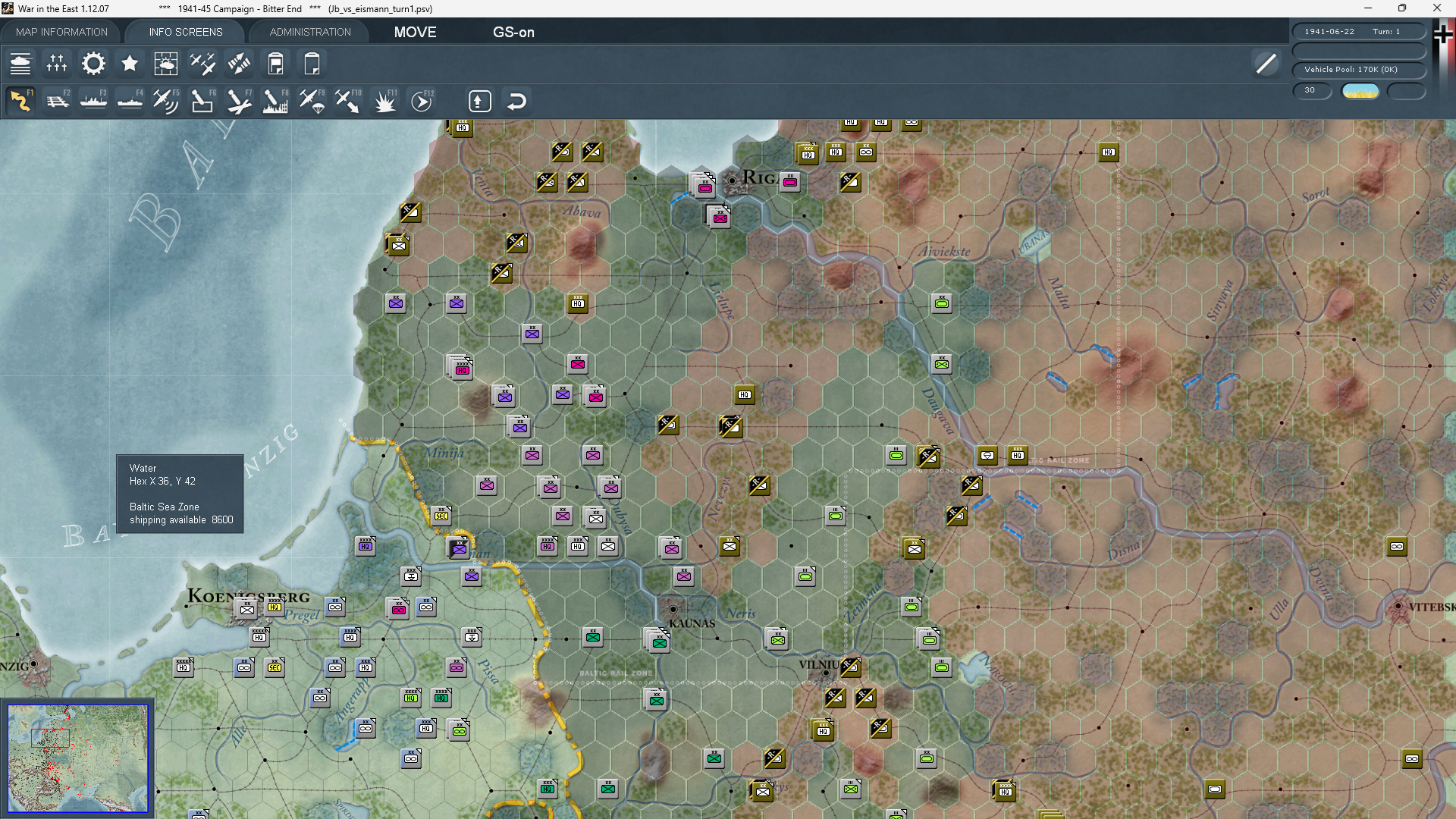
Task: Click the Undo curved-arrow icon
Action: coord(516,101)
